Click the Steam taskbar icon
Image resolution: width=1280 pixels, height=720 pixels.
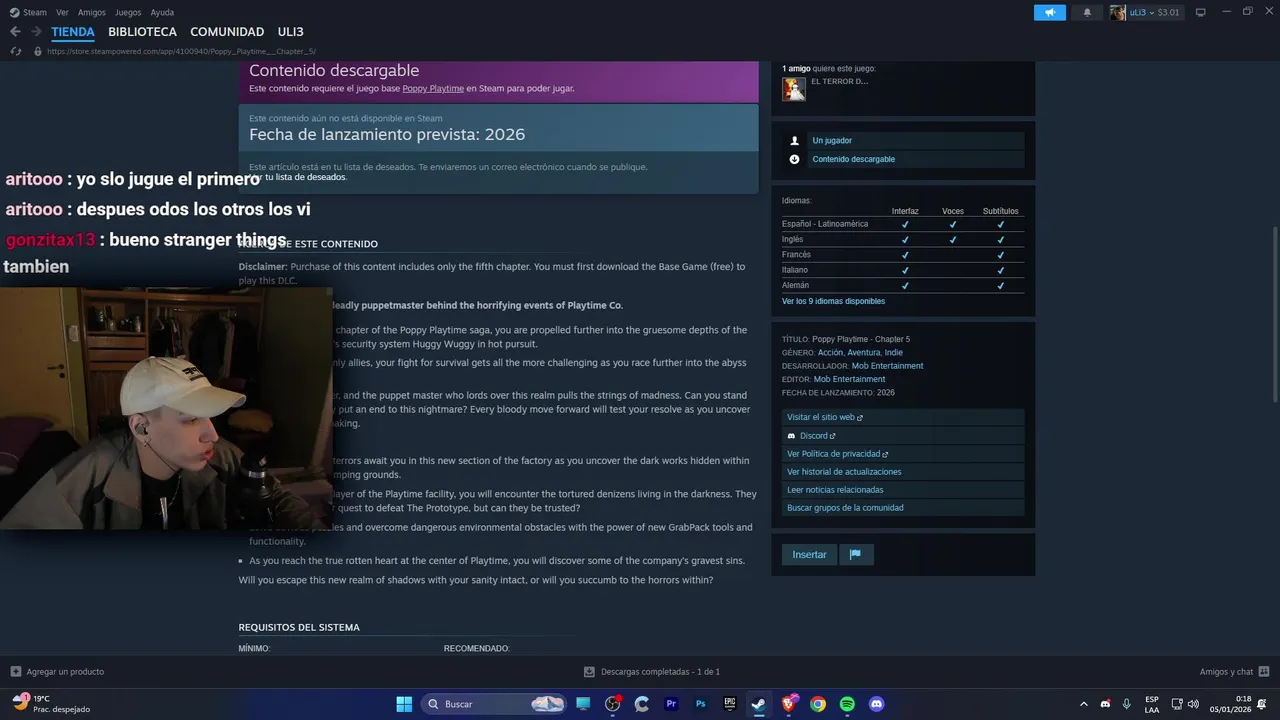pos(759,704)
